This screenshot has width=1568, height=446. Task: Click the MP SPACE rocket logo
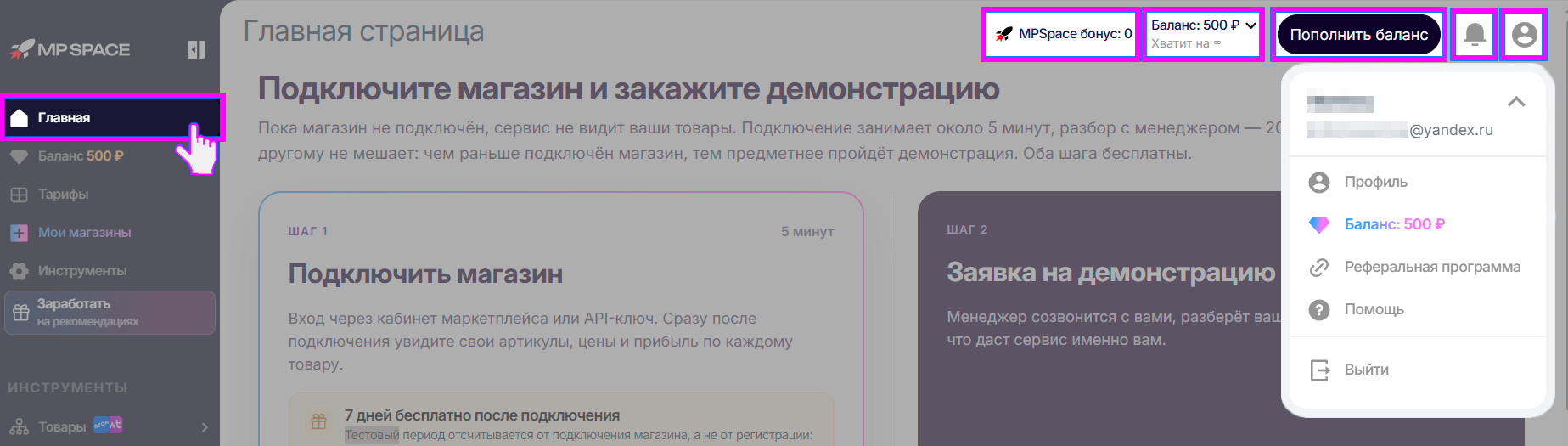pos(70,49)
